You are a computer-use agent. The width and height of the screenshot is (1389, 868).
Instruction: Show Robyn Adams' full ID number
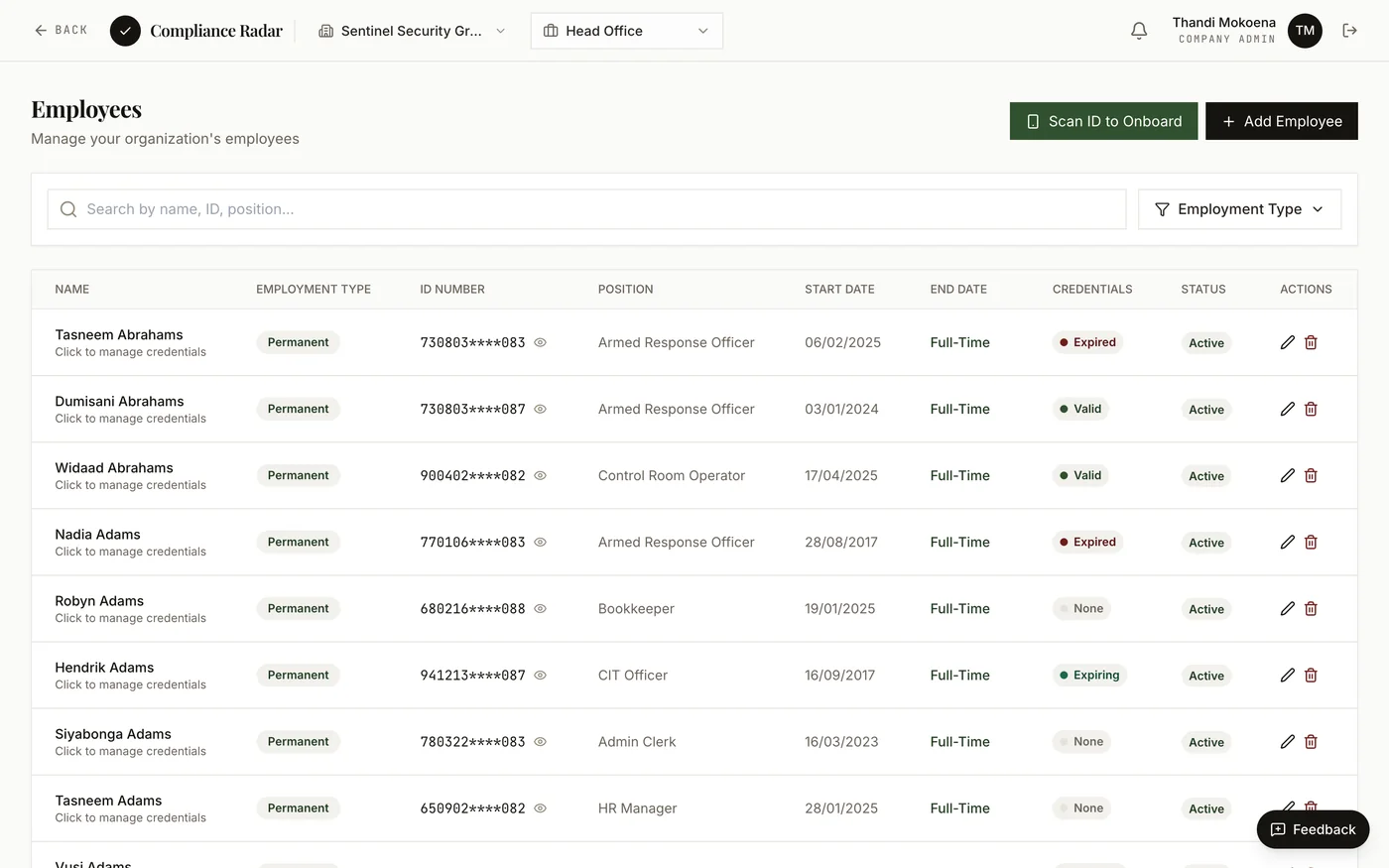[541, 608]
